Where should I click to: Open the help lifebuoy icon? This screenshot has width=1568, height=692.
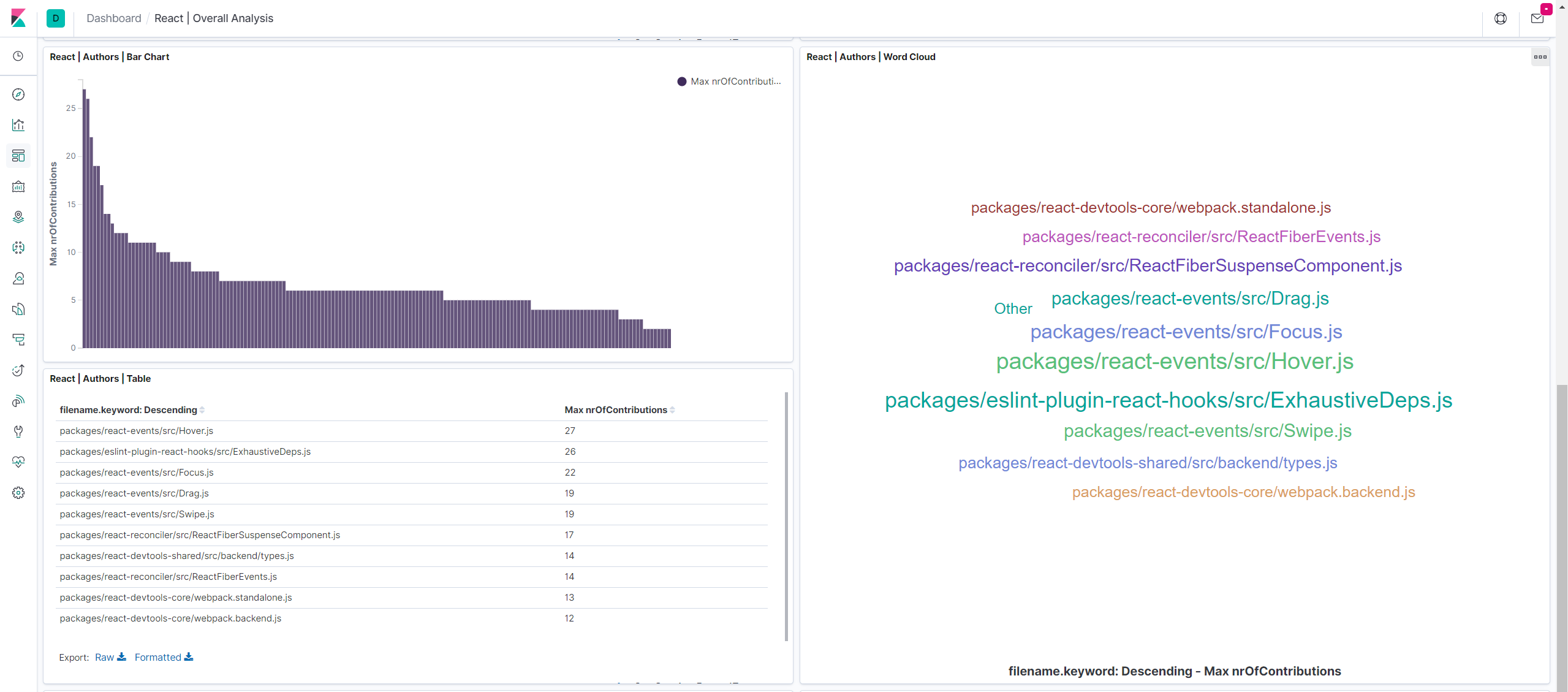point(1501,18)
